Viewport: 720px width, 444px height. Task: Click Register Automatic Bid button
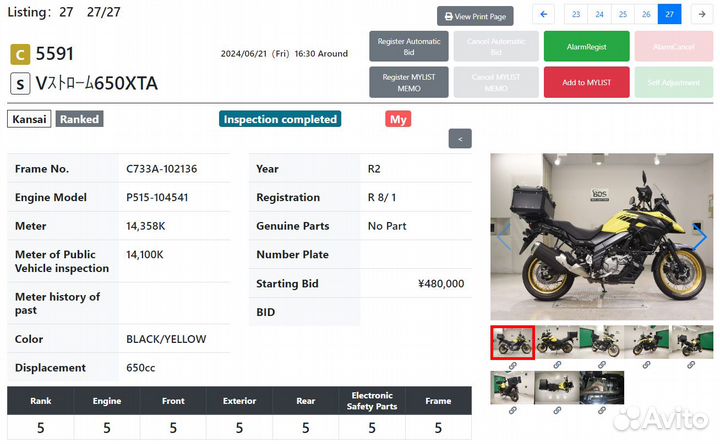409,46
